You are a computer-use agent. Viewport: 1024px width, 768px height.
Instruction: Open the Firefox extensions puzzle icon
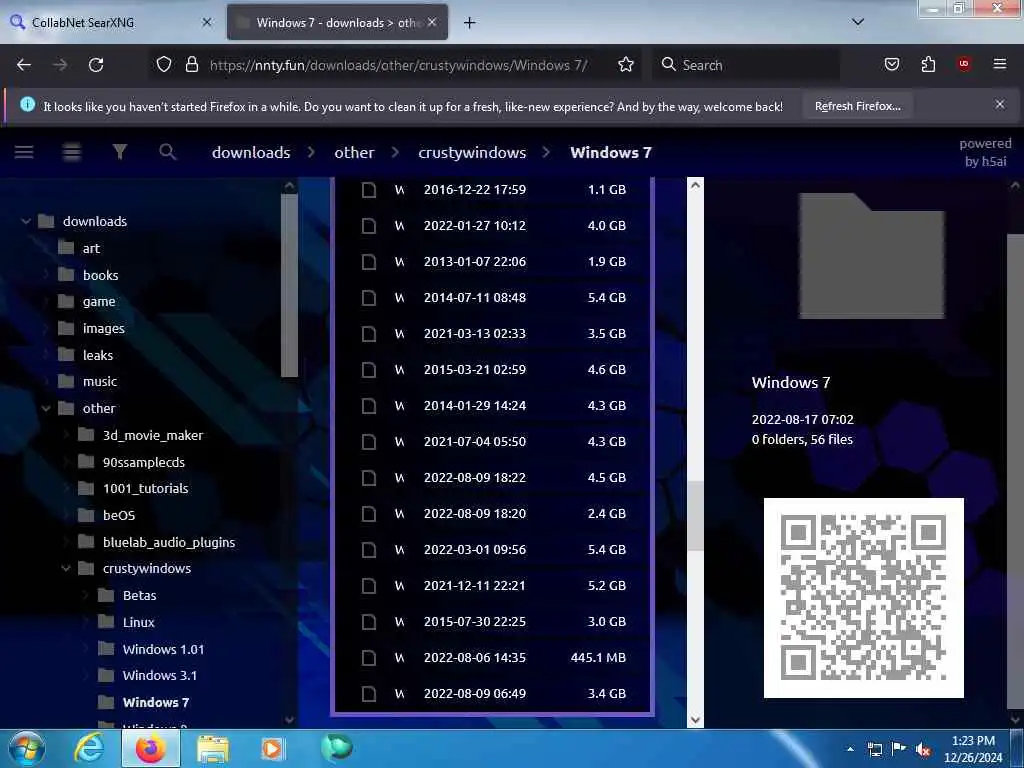point(928,65)
